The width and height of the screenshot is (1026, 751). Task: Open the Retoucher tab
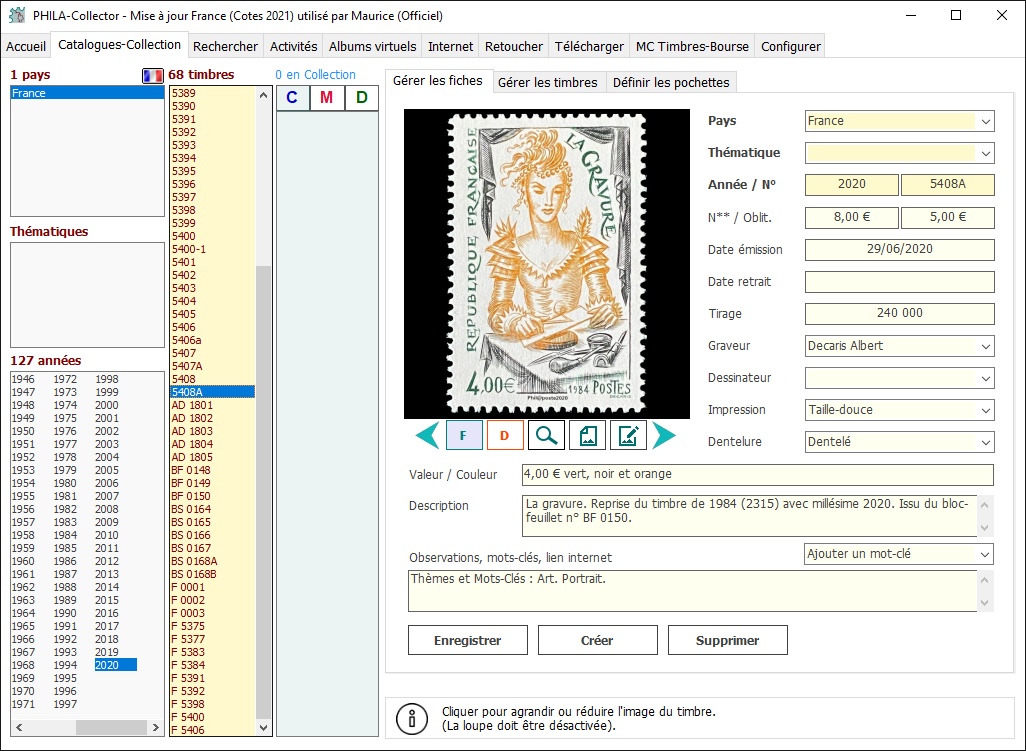(514, 46)
